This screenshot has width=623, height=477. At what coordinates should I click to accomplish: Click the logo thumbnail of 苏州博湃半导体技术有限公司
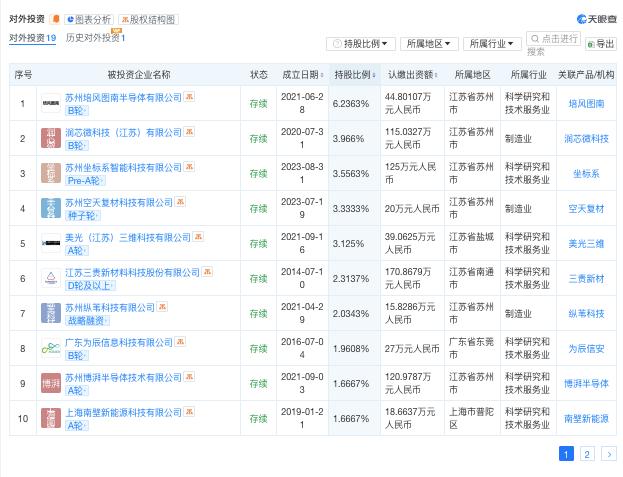(x=51, y=383)
